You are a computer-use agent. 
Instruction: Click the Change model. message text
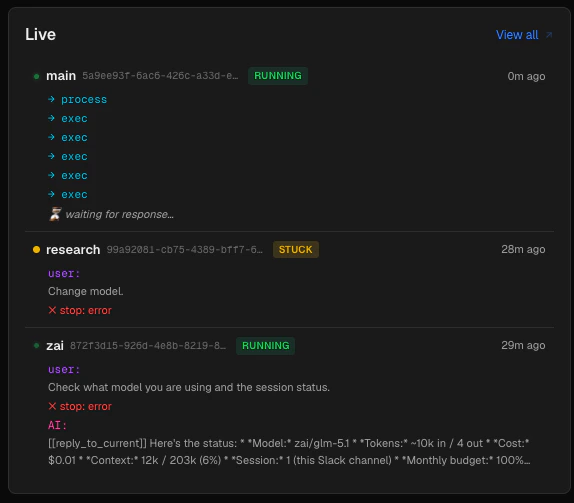point(86,291)
